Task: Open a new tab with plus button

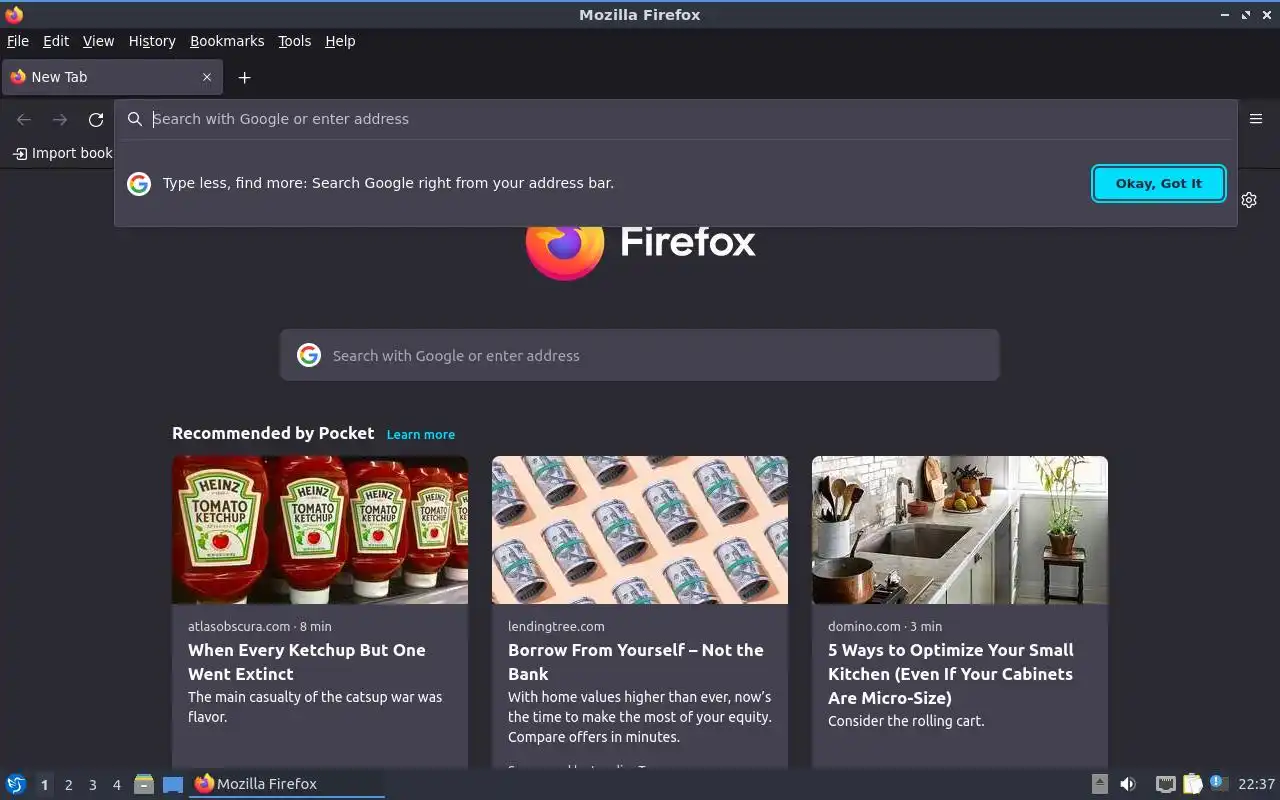Action: tap(244, 77)
